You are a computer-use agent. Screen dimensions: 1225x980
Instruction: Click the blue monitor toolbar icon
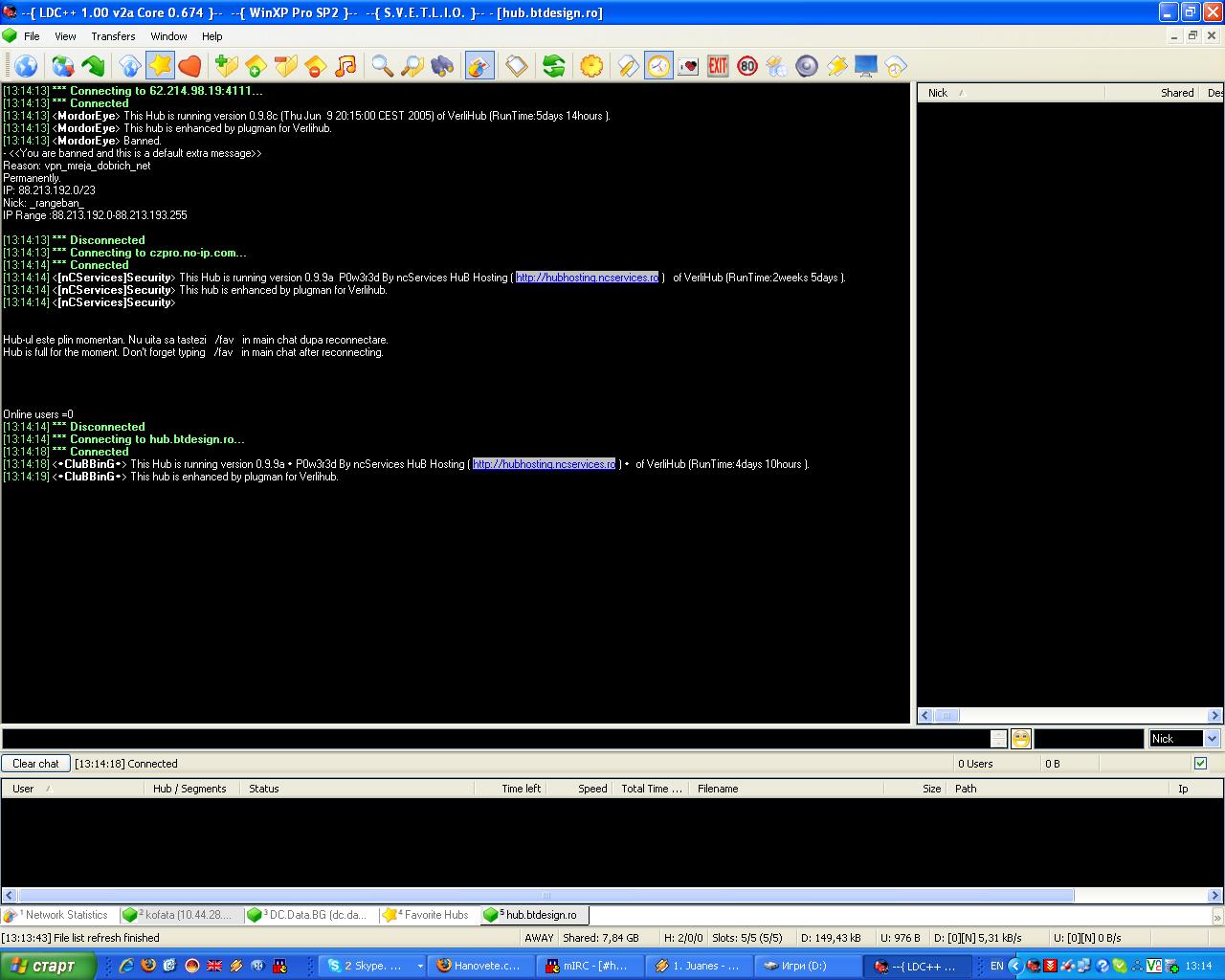(866, 65)
